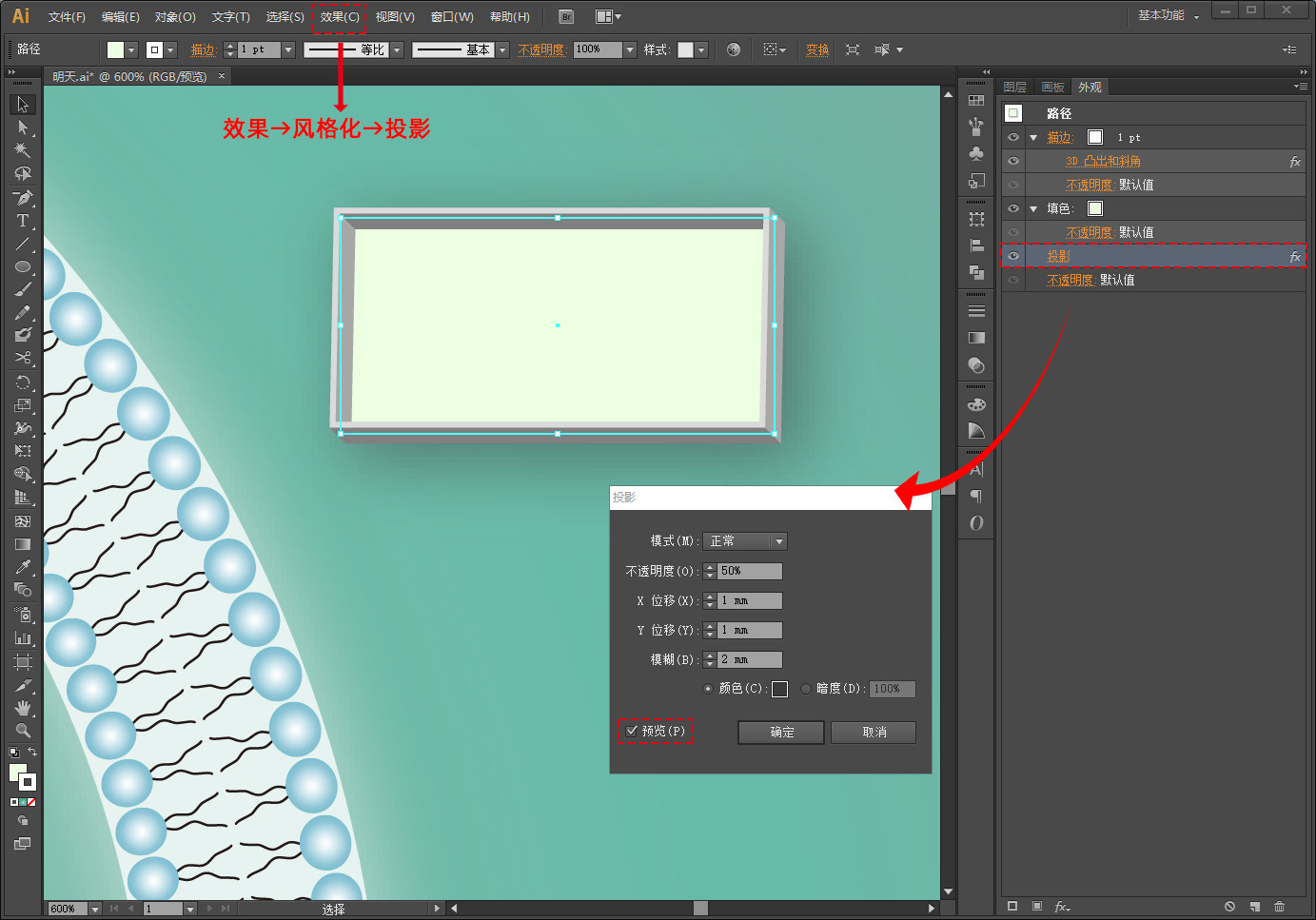Uncheck the 预览(P) checkbox
Screen dimensions: 1316x920
click(x=632, y=731)
